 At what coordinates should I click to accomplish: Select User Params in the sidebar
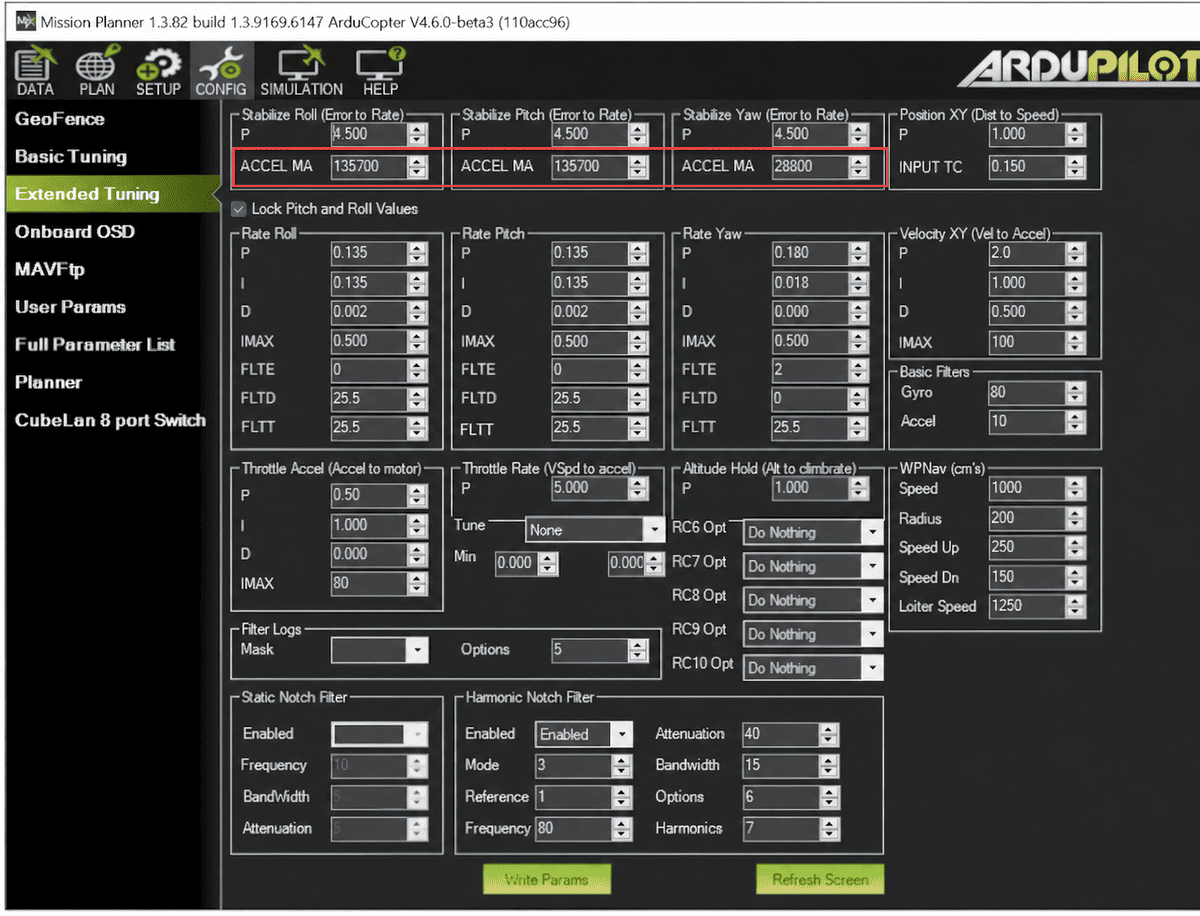(70, 307)
